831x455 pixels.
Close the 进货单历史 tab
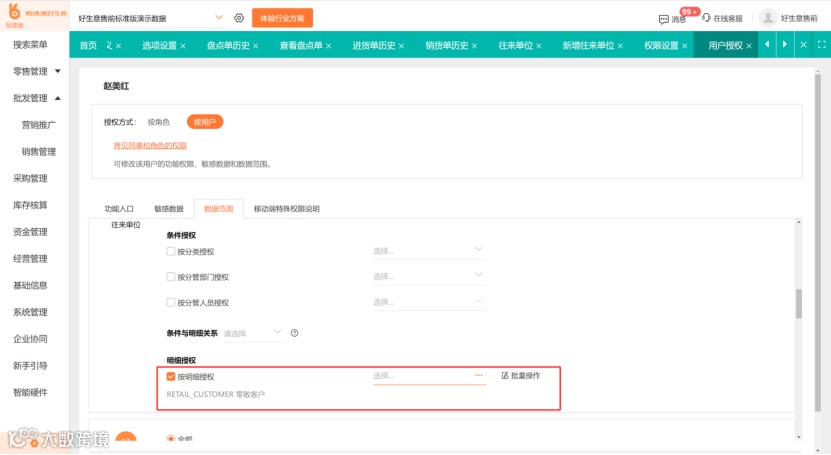(x=401, y=46)
